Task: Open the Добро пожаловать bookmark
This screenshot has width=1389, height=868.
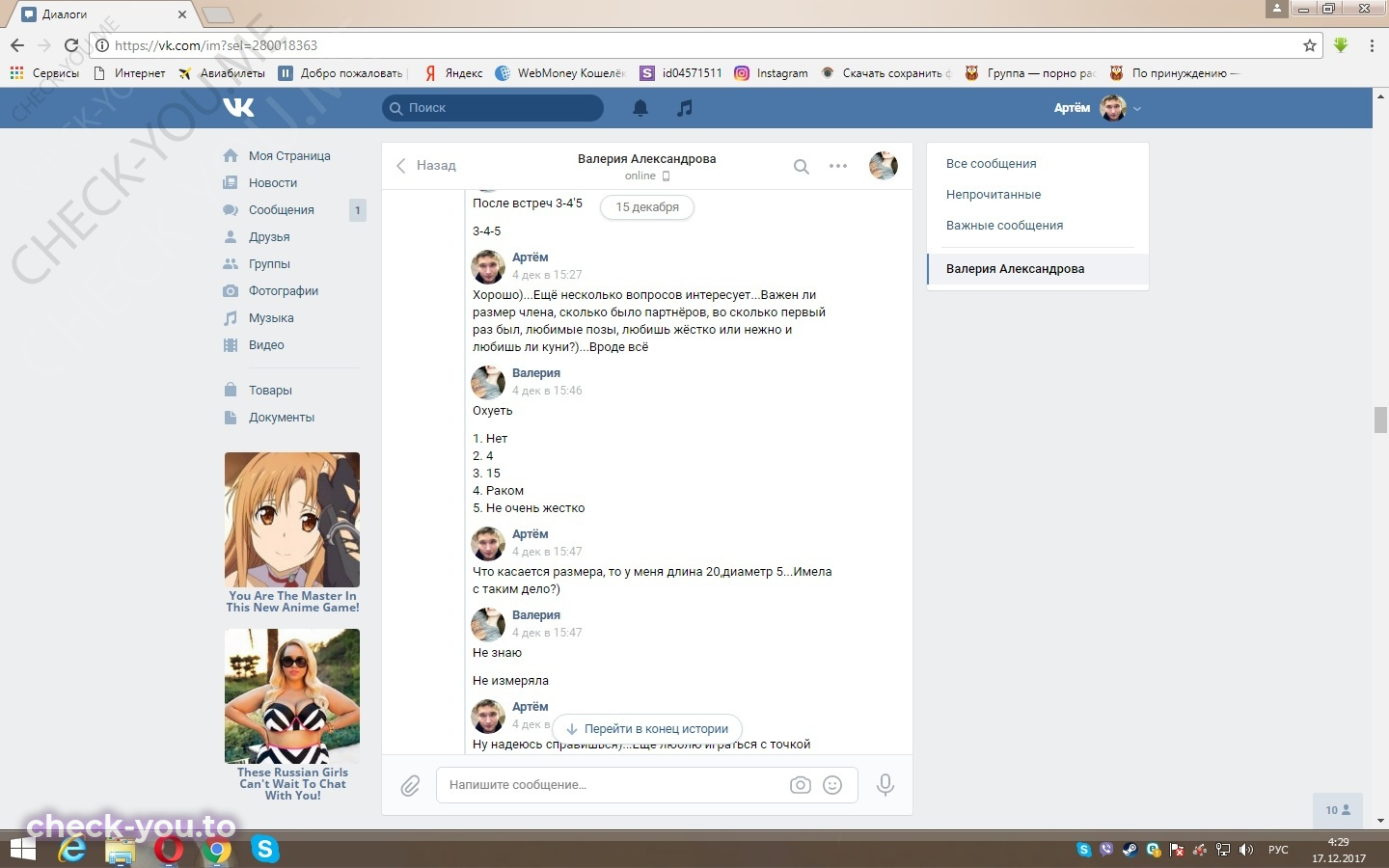Action: [x=342, y=73]
